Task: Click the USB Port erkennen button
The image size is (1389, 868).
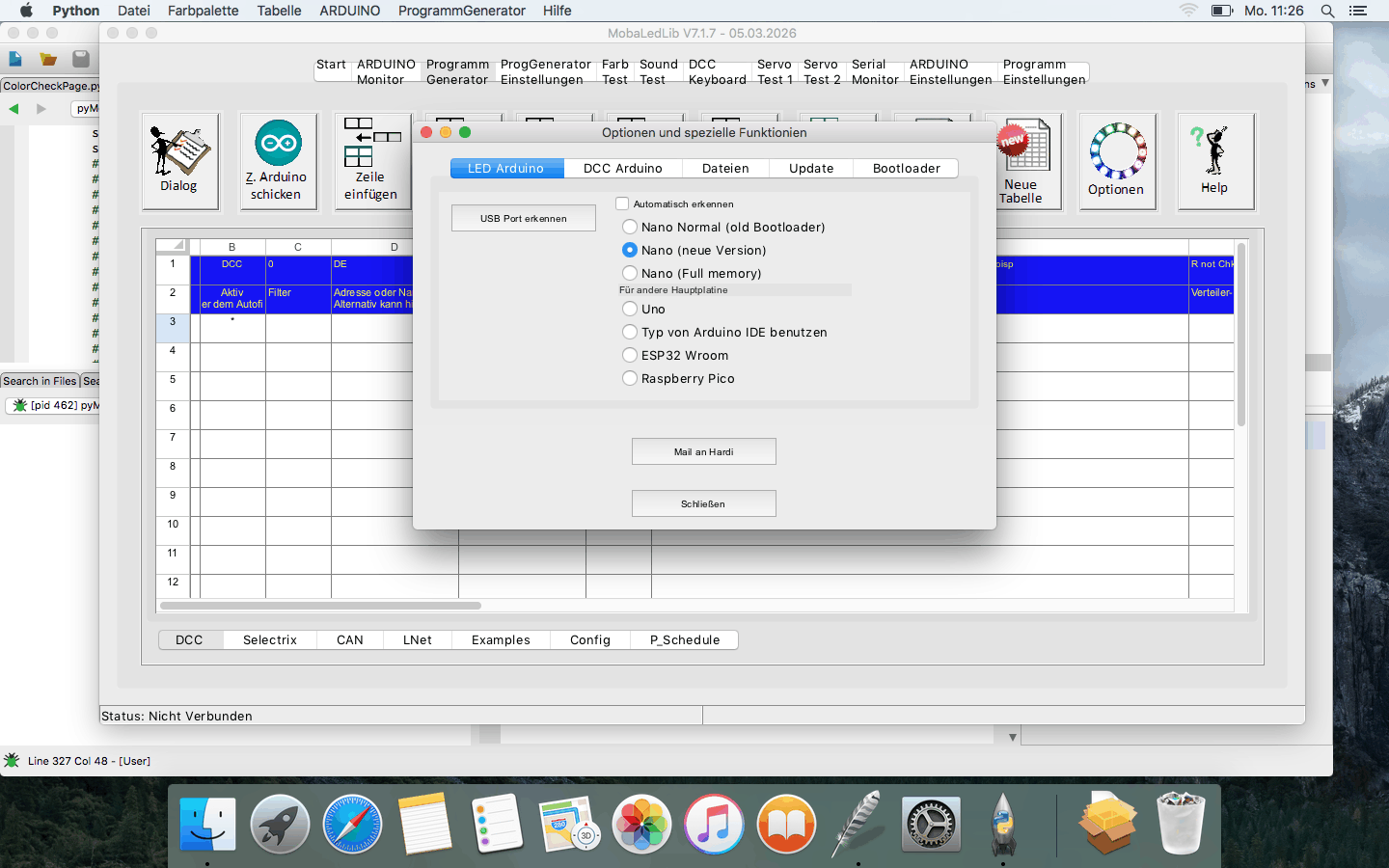Action: click(524, 218)
